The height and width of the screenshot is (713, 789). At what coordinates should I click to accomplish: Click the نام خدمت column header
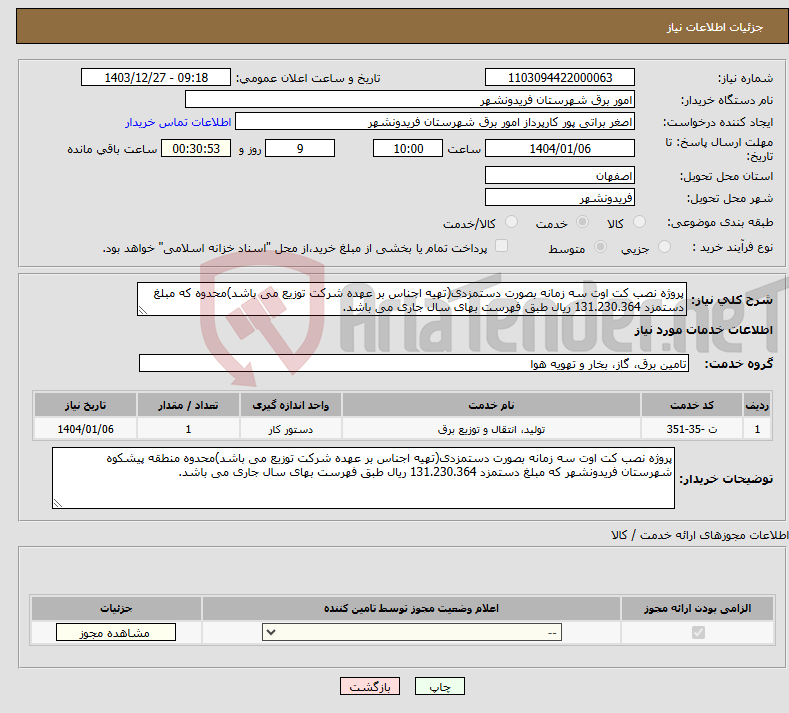pyautogui.click(x=491, y=405)
